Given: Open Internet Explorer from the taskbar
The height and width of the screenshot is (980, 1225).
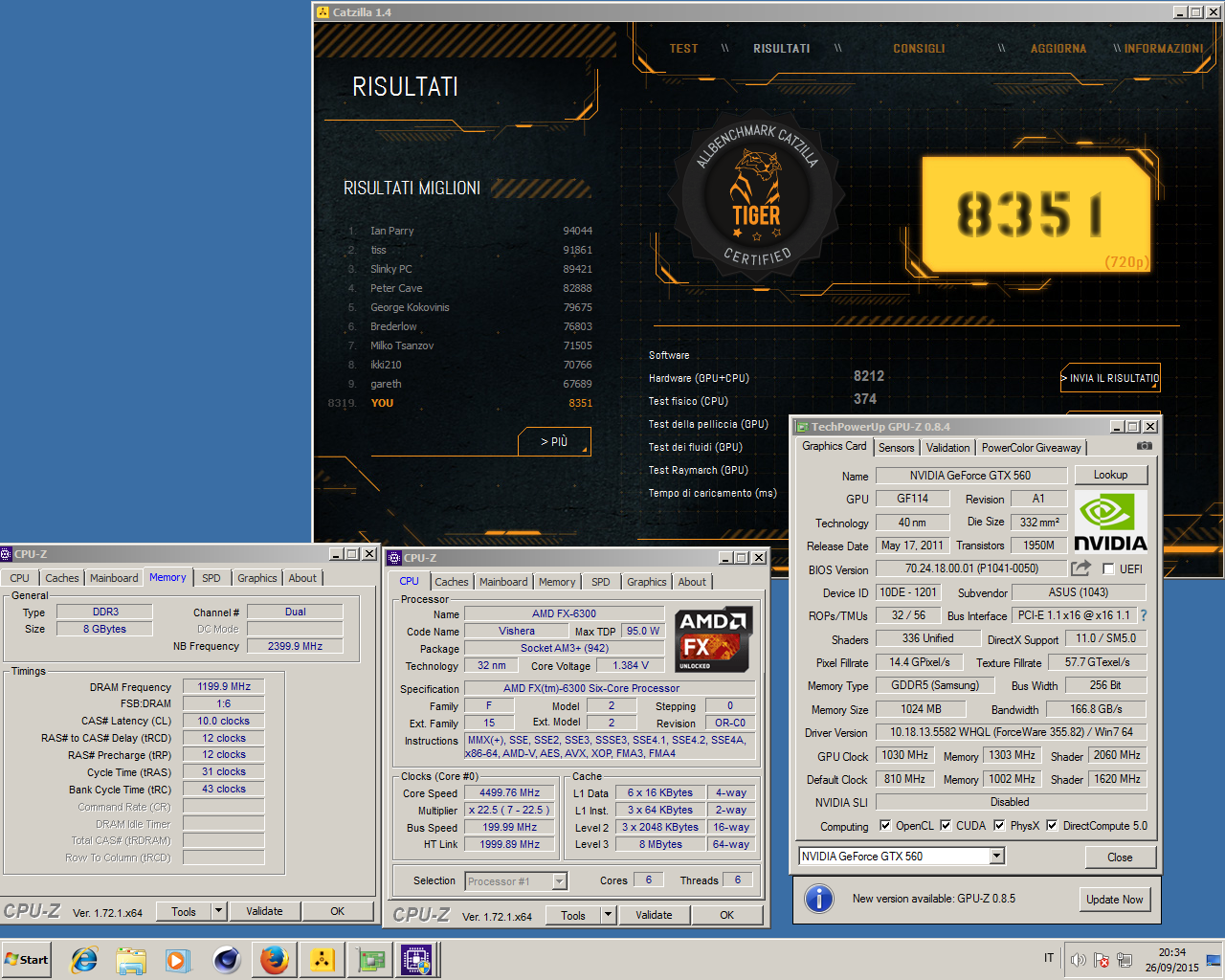Looking at the screenshot, I should [84, 959].
